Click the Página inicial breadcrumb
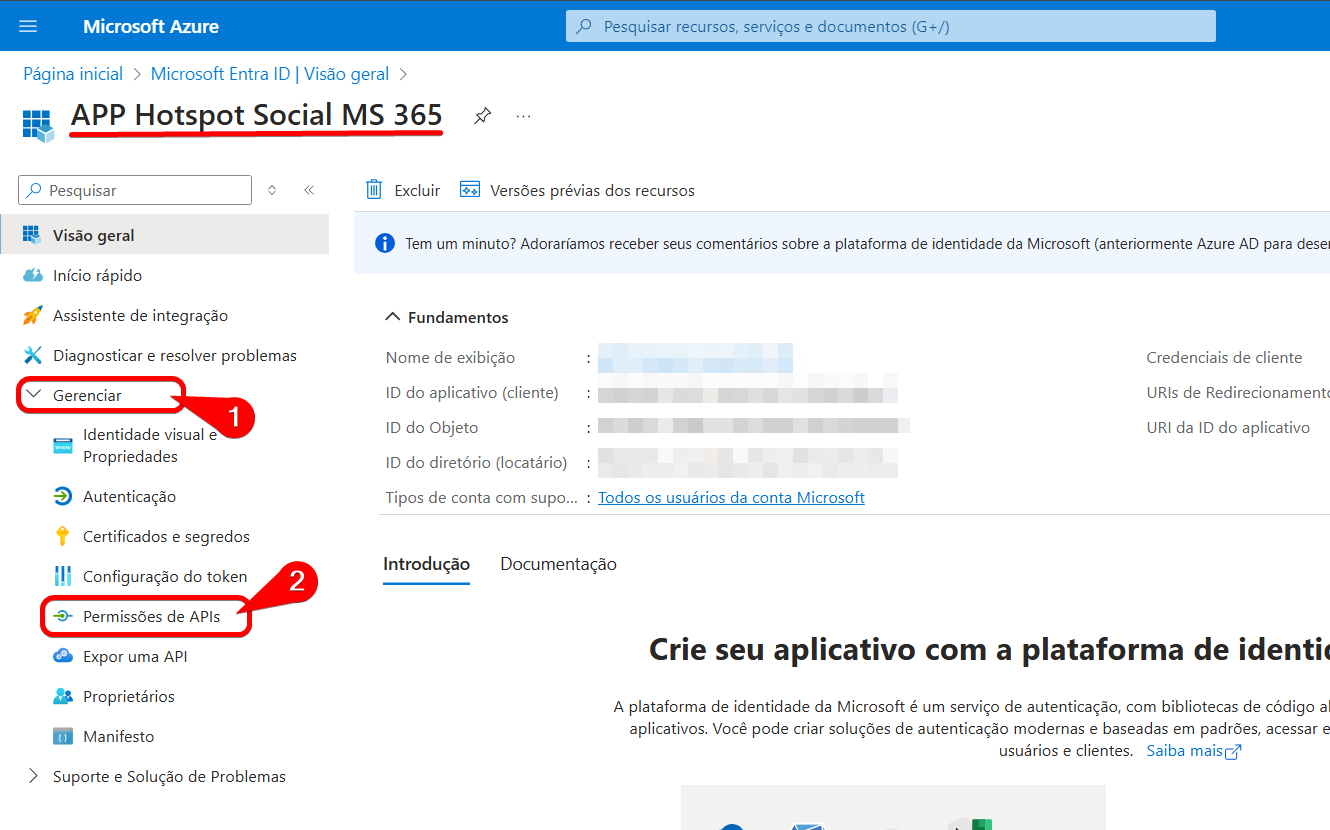This screenshot has width=1330, height=830. (73, 74)
